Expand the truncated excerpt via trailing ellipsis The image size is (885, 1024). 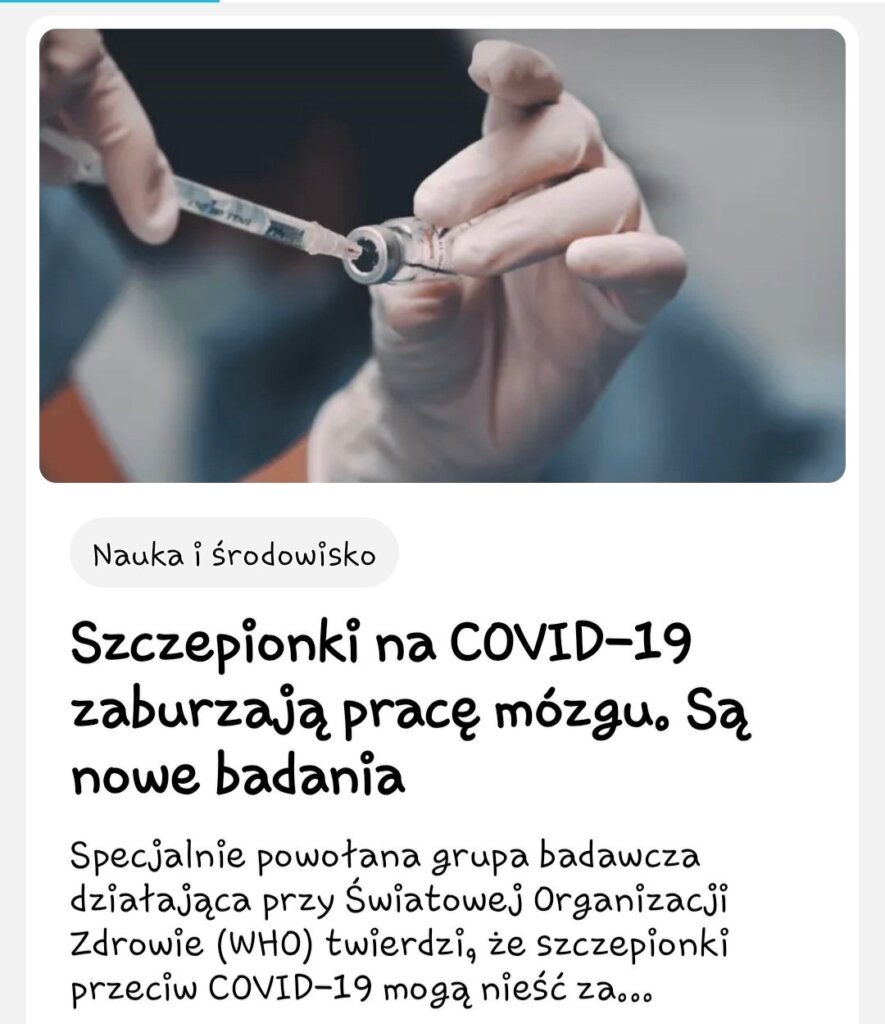636,992
